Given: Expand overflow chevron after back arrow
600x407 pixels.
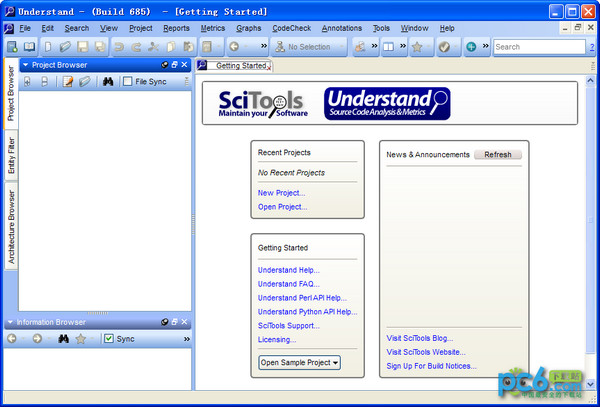Looking at the screenshot, I should pyautogui.click(x=264, y=46).
